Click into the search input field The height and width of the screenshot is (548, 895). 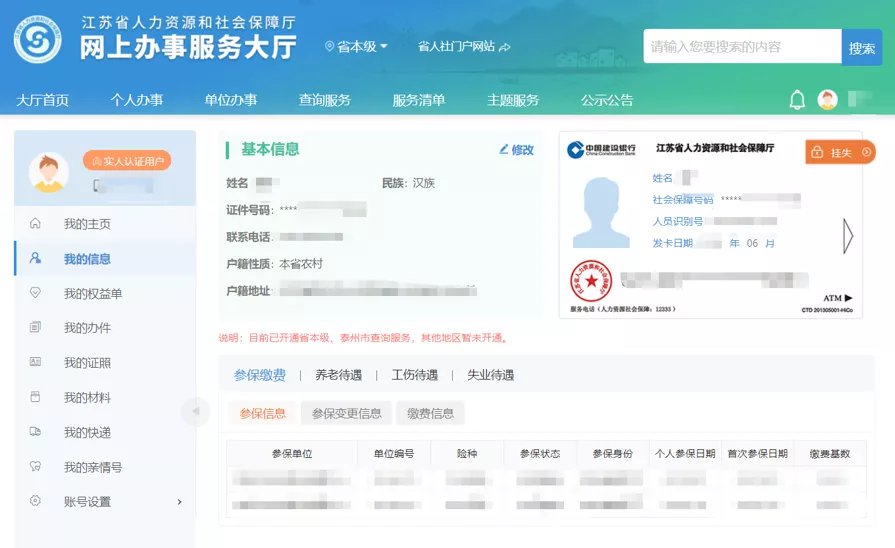[x=741, y=47]
